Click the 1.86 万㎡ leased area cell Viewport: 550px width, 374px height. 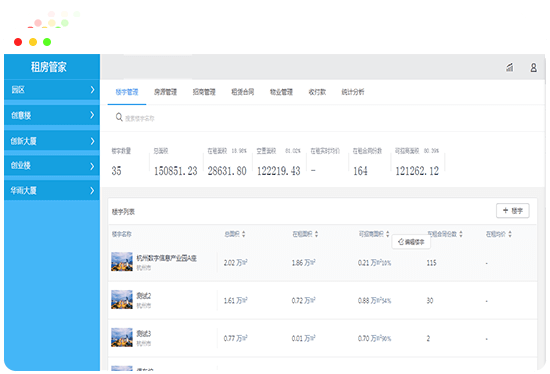coord(304,263)
